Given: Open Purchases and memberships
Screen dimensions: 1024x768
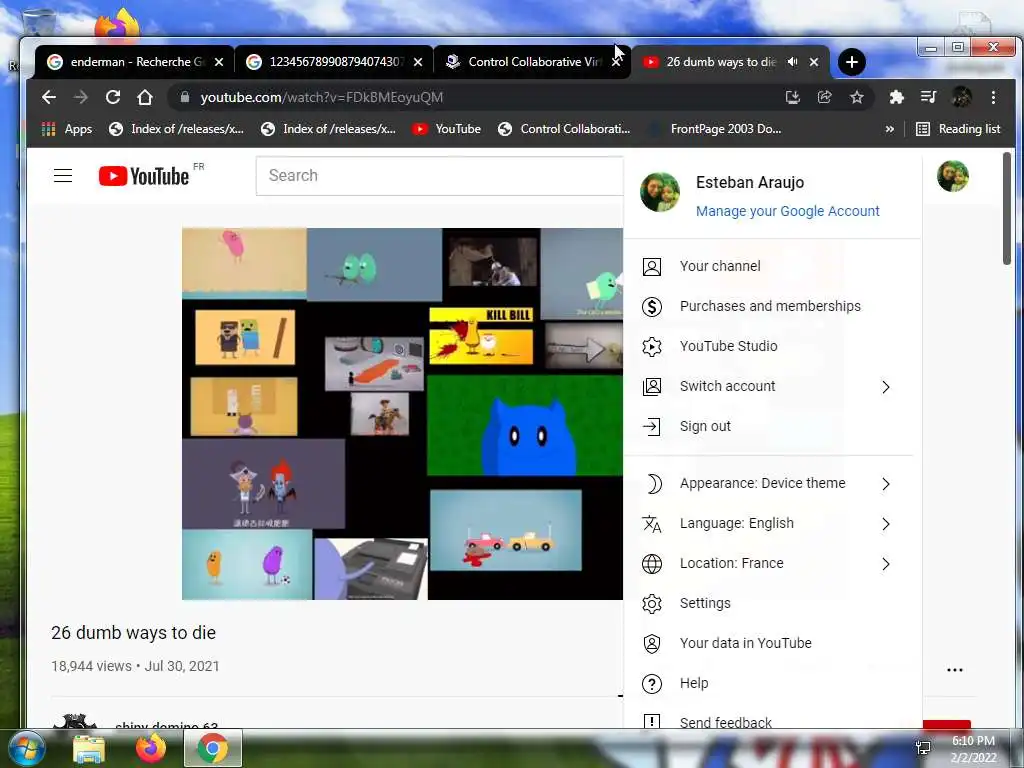Looking at the screenshot, I should 773,306.
